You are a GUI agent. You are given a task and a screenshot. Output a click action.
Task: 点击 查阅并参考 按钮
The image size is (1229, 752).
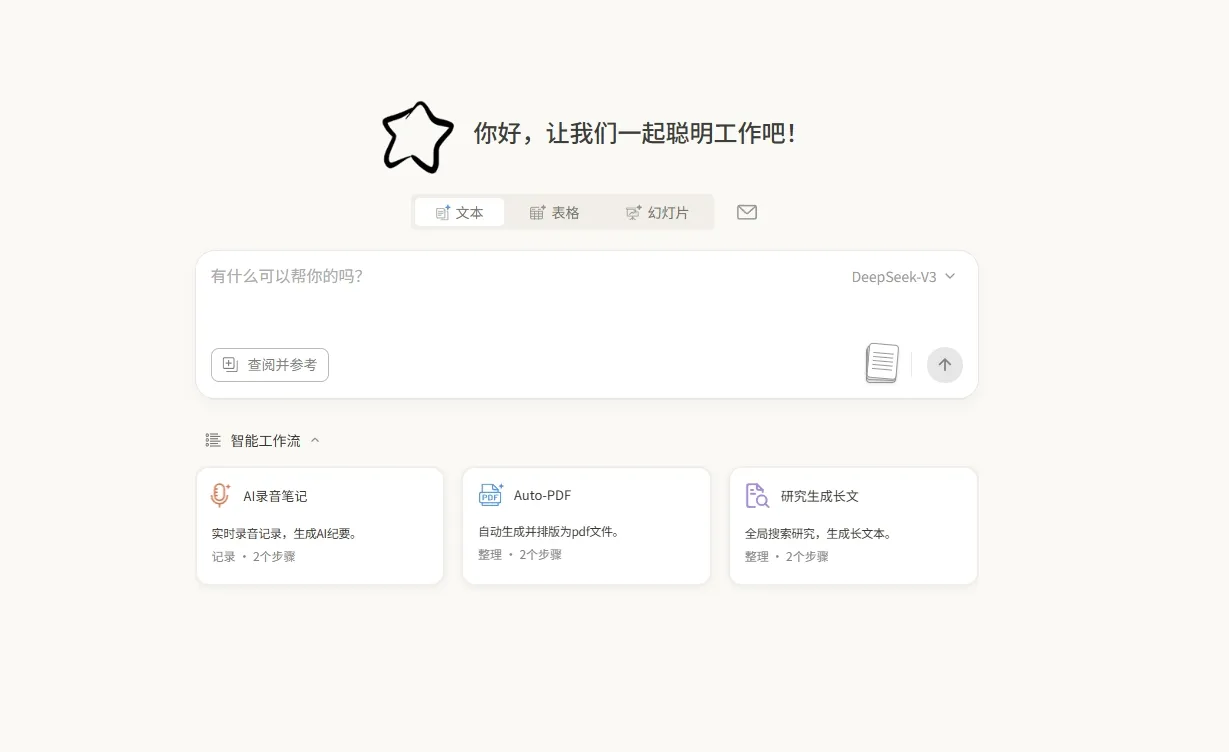[x=269, y=365]
